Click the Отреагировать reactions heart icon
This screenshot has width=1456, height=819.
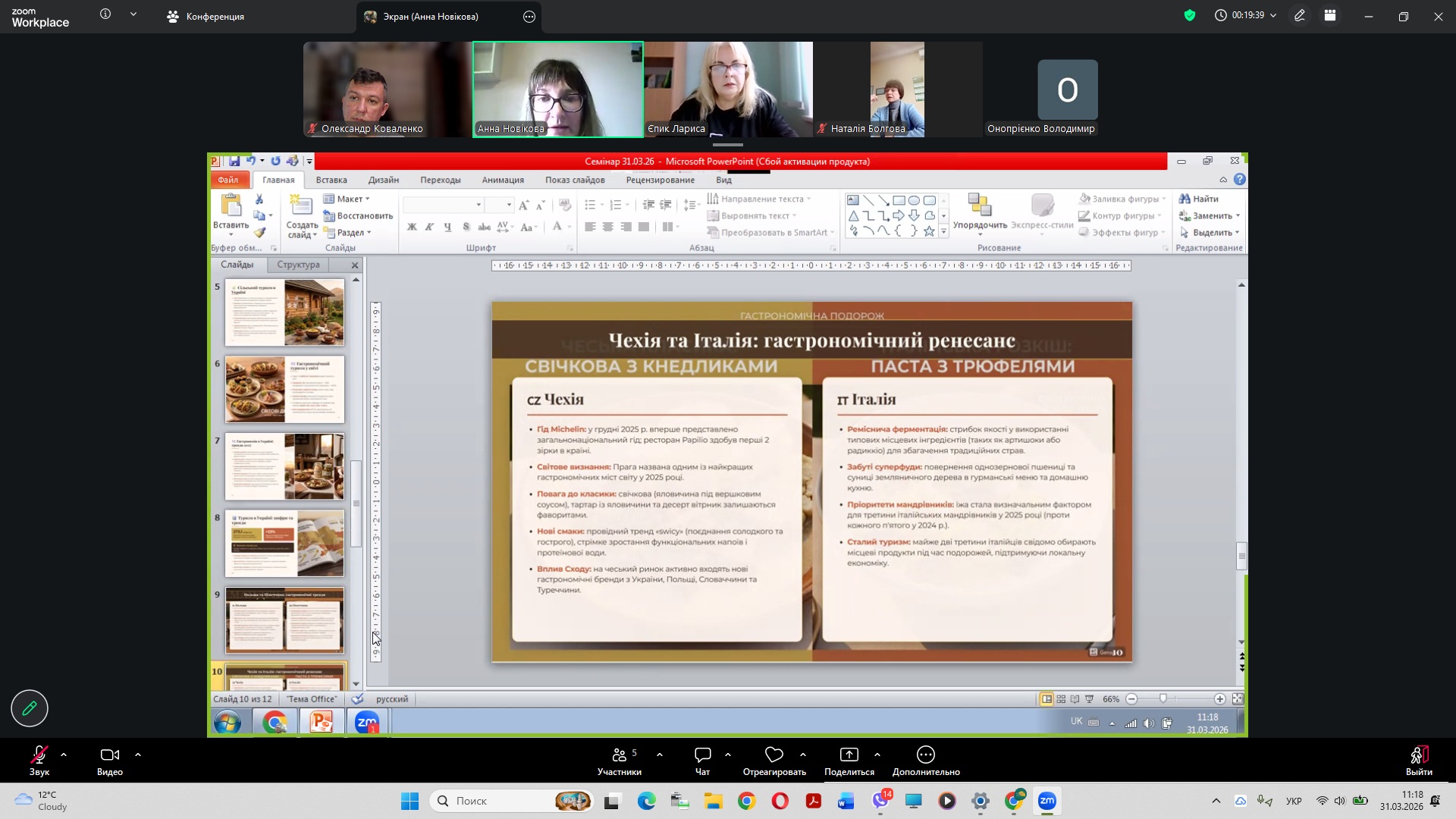tap(773, 755)
